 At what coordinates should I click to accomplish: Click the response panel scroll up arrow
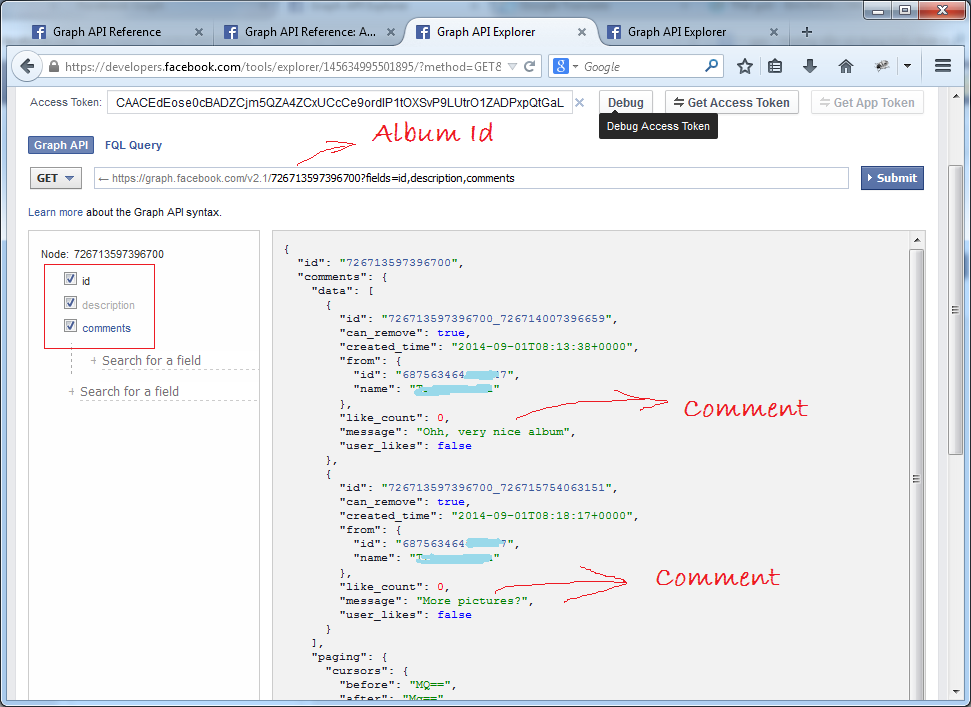coord(917,240)
